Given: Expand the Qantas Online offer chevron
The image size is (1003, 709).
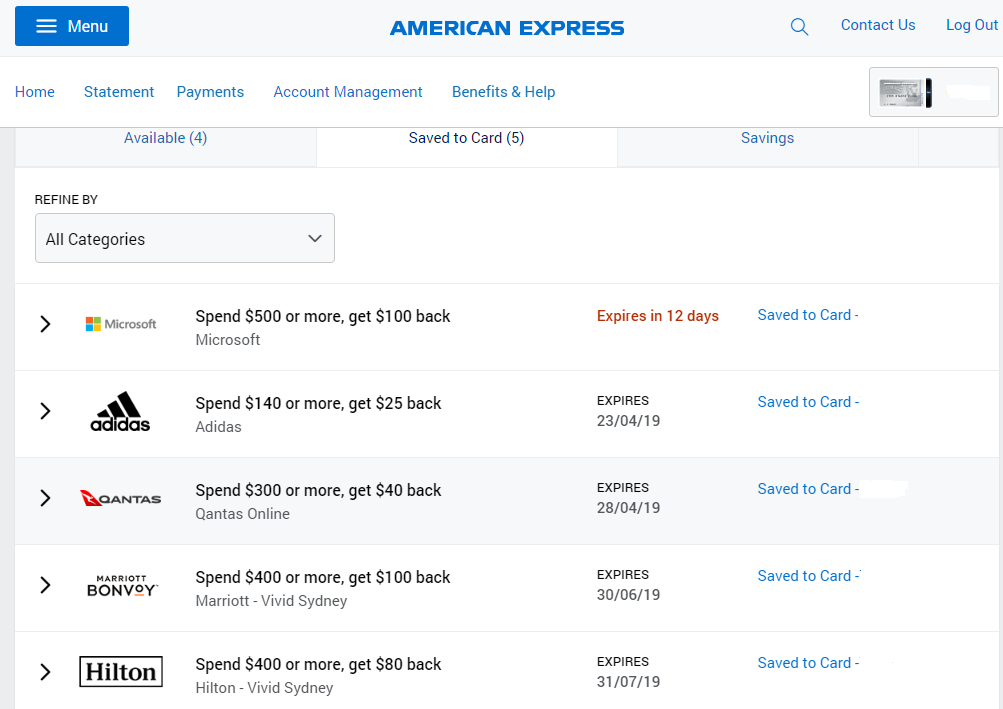Looking at the screenshot, I should [x=45, y=498].
